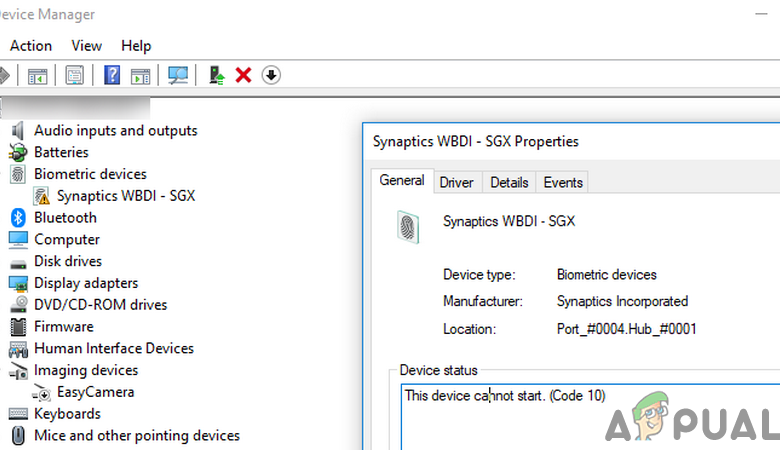Open the blue question mark Help icon
780x450 pixels.
(x=112, y=75)
